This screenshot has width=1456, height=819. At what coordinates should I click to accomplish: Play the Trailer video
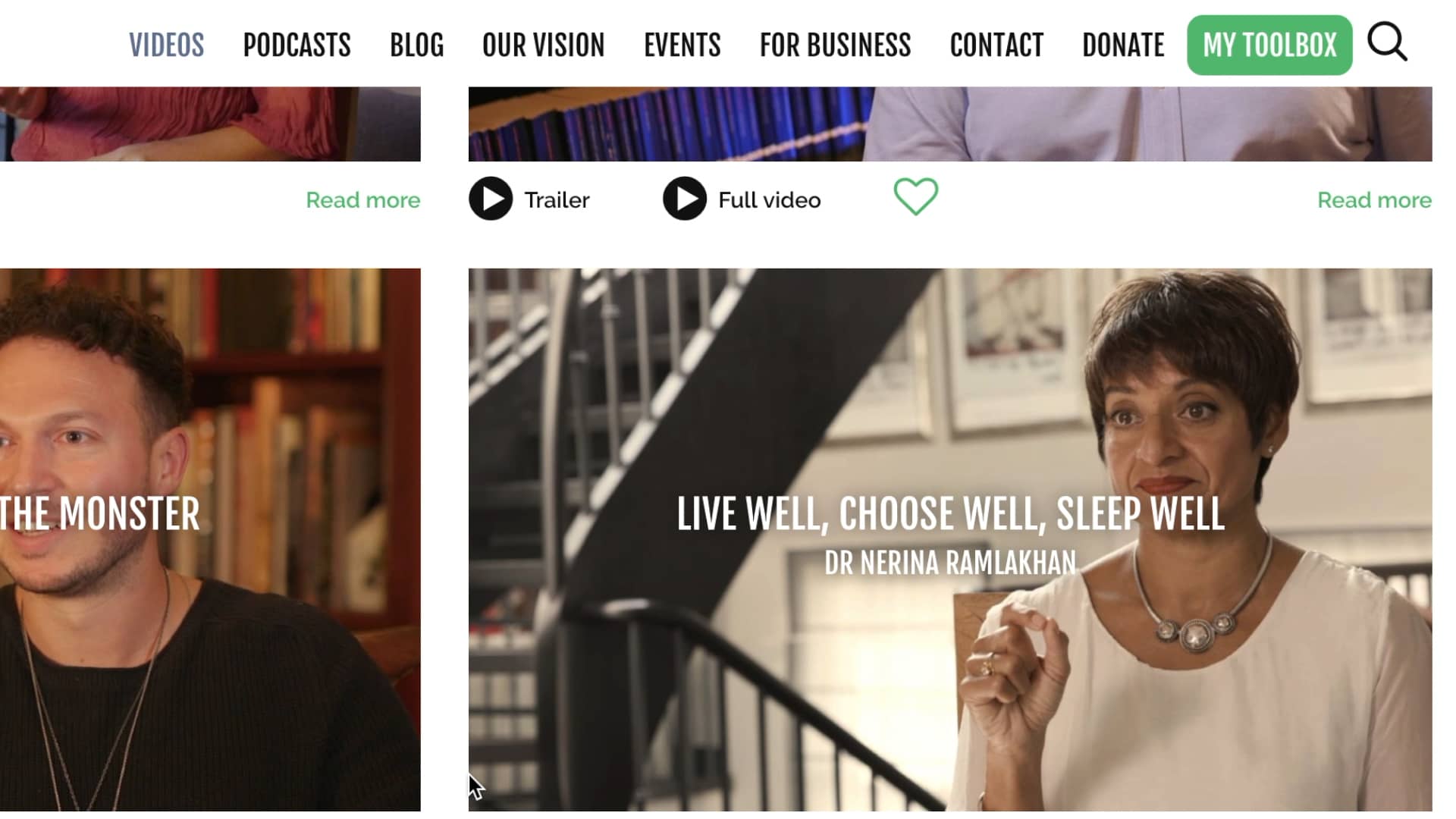529,199
